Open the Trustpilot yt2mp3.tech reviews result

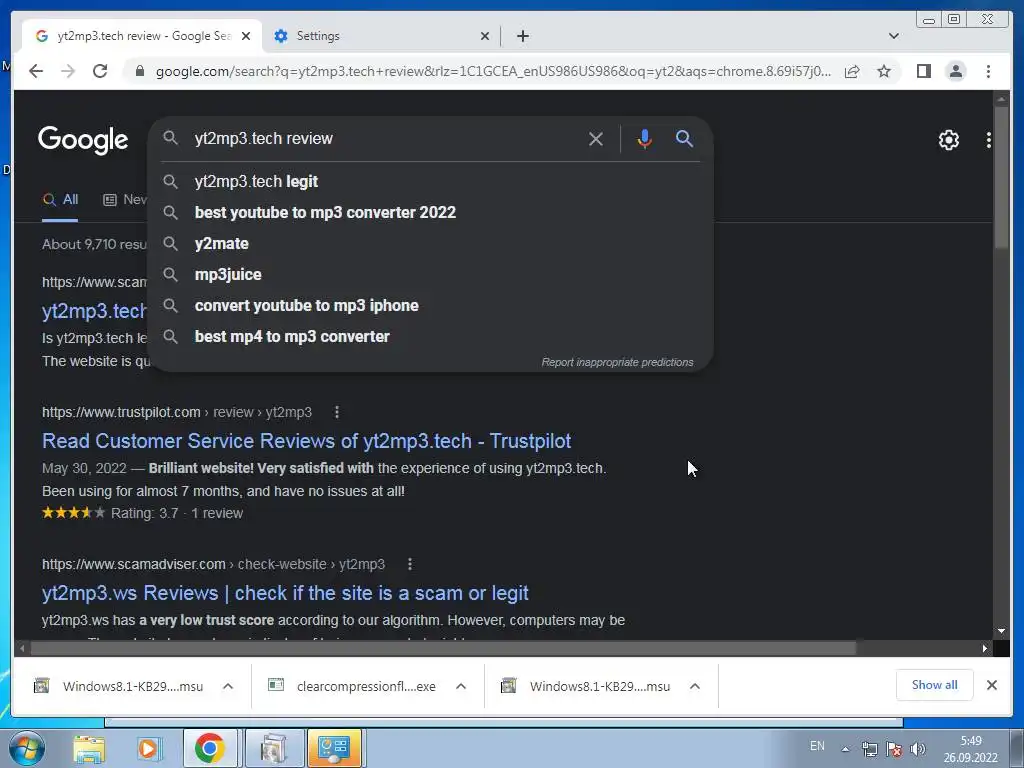tap(306, 441)
